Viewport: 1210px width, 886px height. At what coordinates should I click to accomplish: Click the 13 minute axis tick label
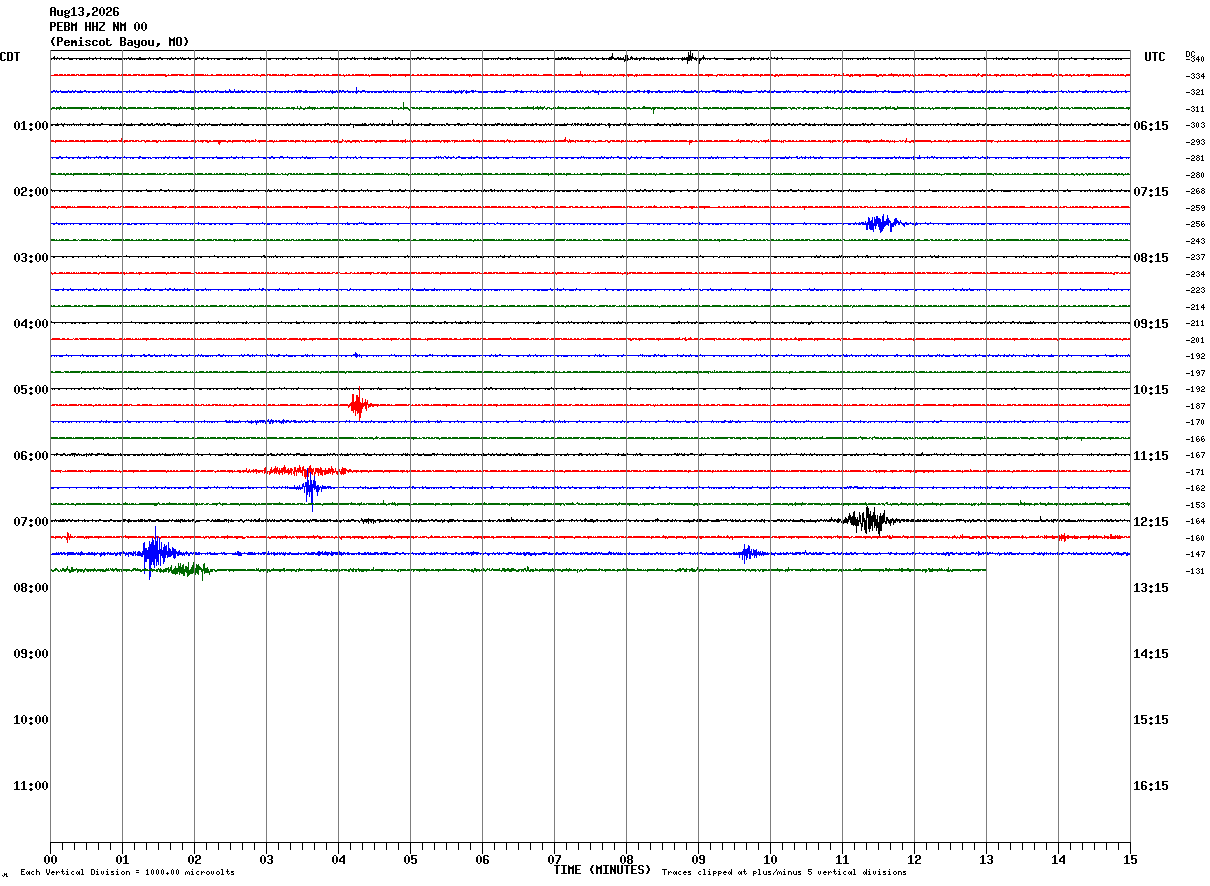pos(986,859)
